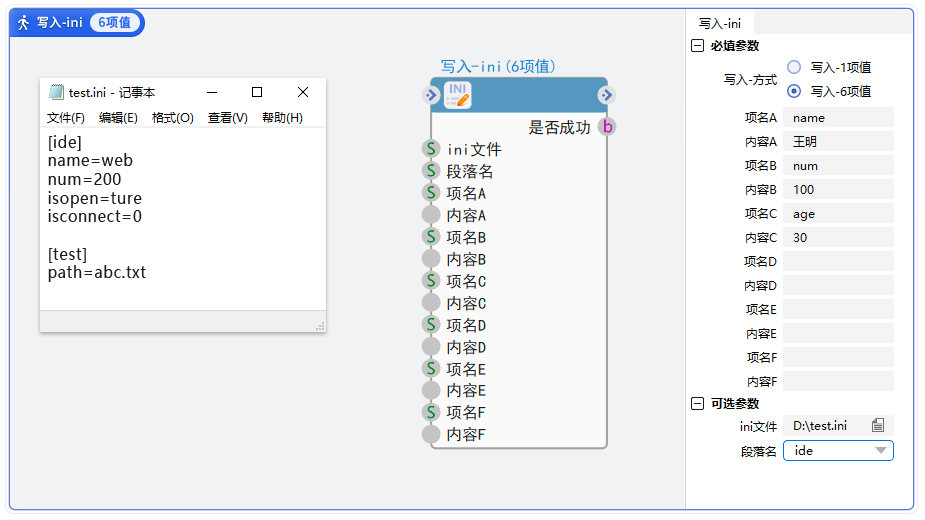Select the 写入-6项值 radio option
The image size is (925, 520).
(794, 91)
